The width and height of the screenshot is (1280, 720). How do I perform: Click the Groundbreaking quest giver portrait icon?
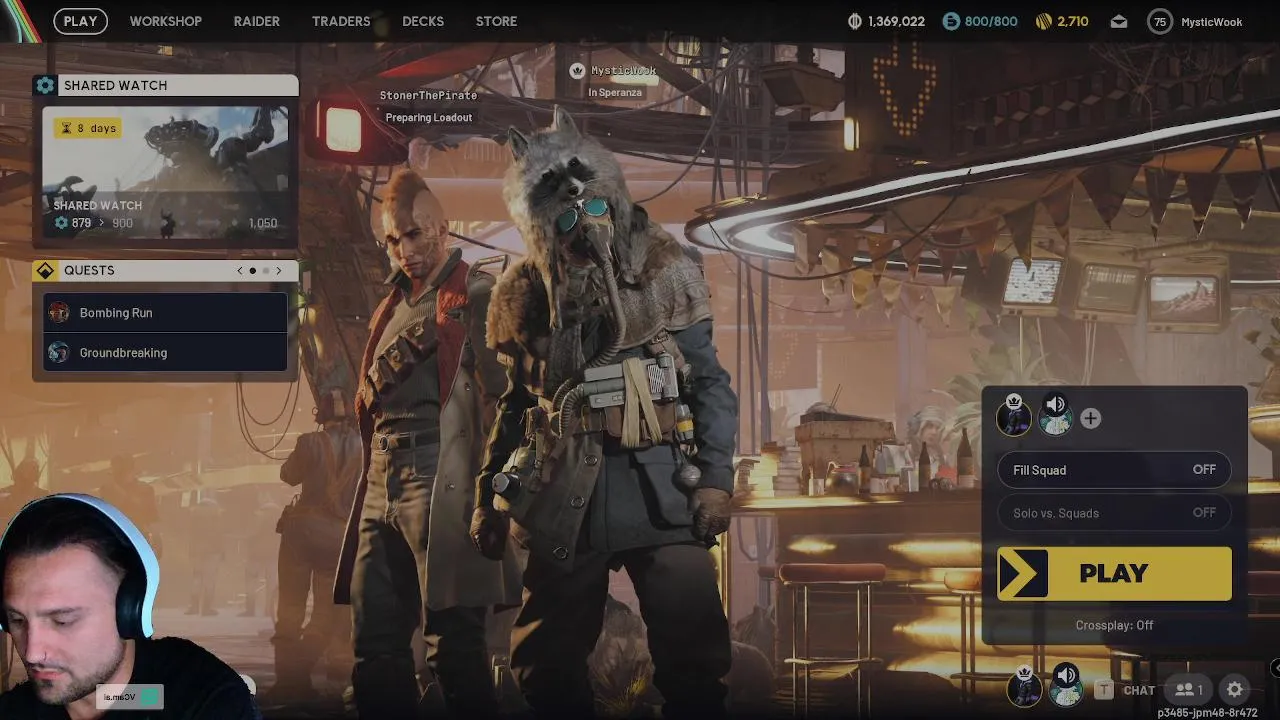(59, 353)
